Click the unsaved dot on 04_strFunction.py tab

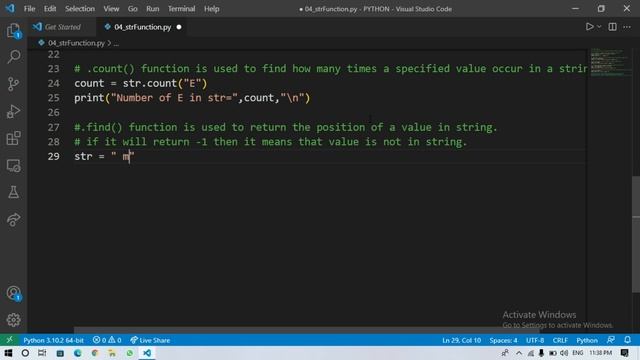[179, 27]
